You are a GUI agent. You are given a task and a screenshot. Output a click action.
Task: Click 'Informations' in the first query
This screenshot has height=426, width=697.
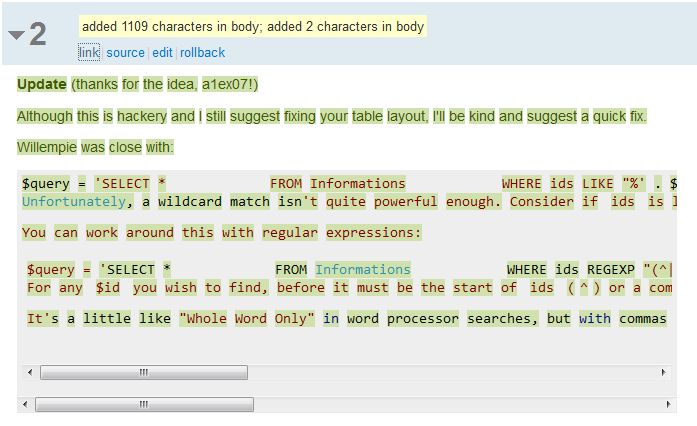tap(357, 184)
